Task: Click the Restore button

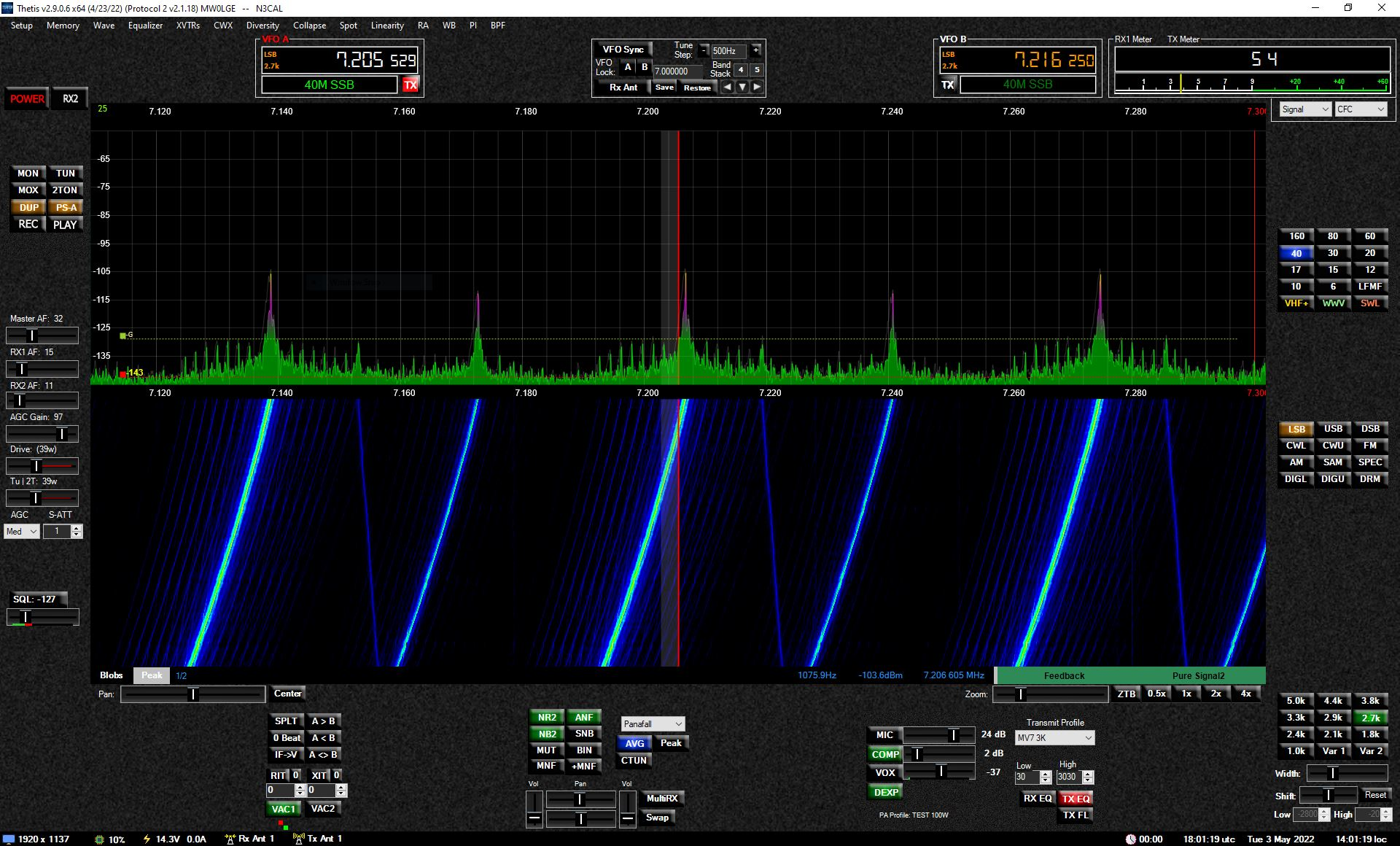Action: point(697,88)
